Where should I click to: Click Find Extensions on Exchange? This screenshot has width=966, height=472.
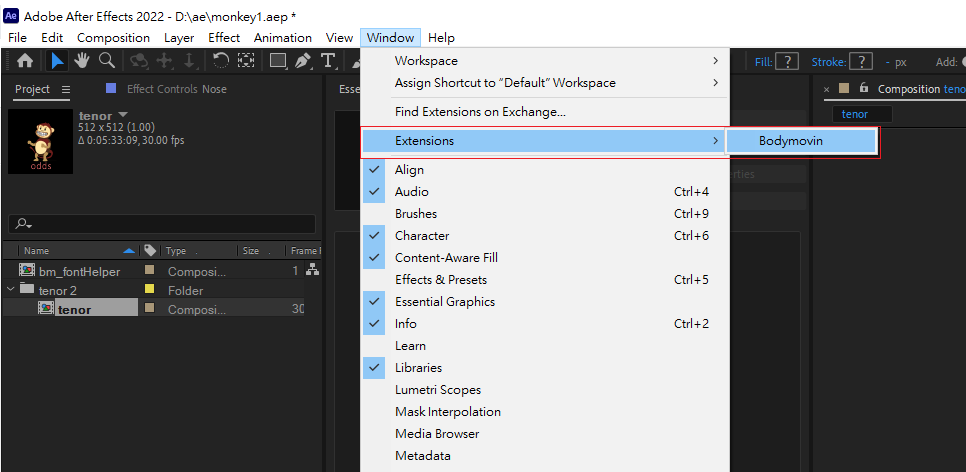(x=480, y=112)
